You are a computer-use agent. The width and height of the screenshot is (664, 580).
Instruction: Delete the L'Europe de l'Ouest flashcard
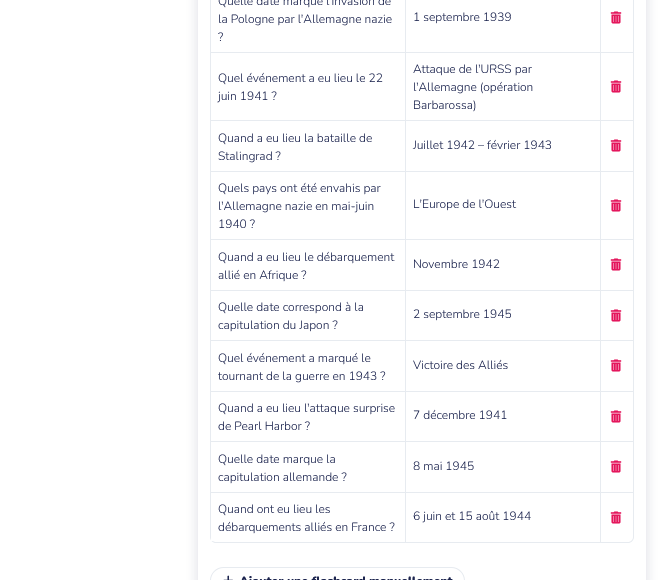click(x=616, y=205)
